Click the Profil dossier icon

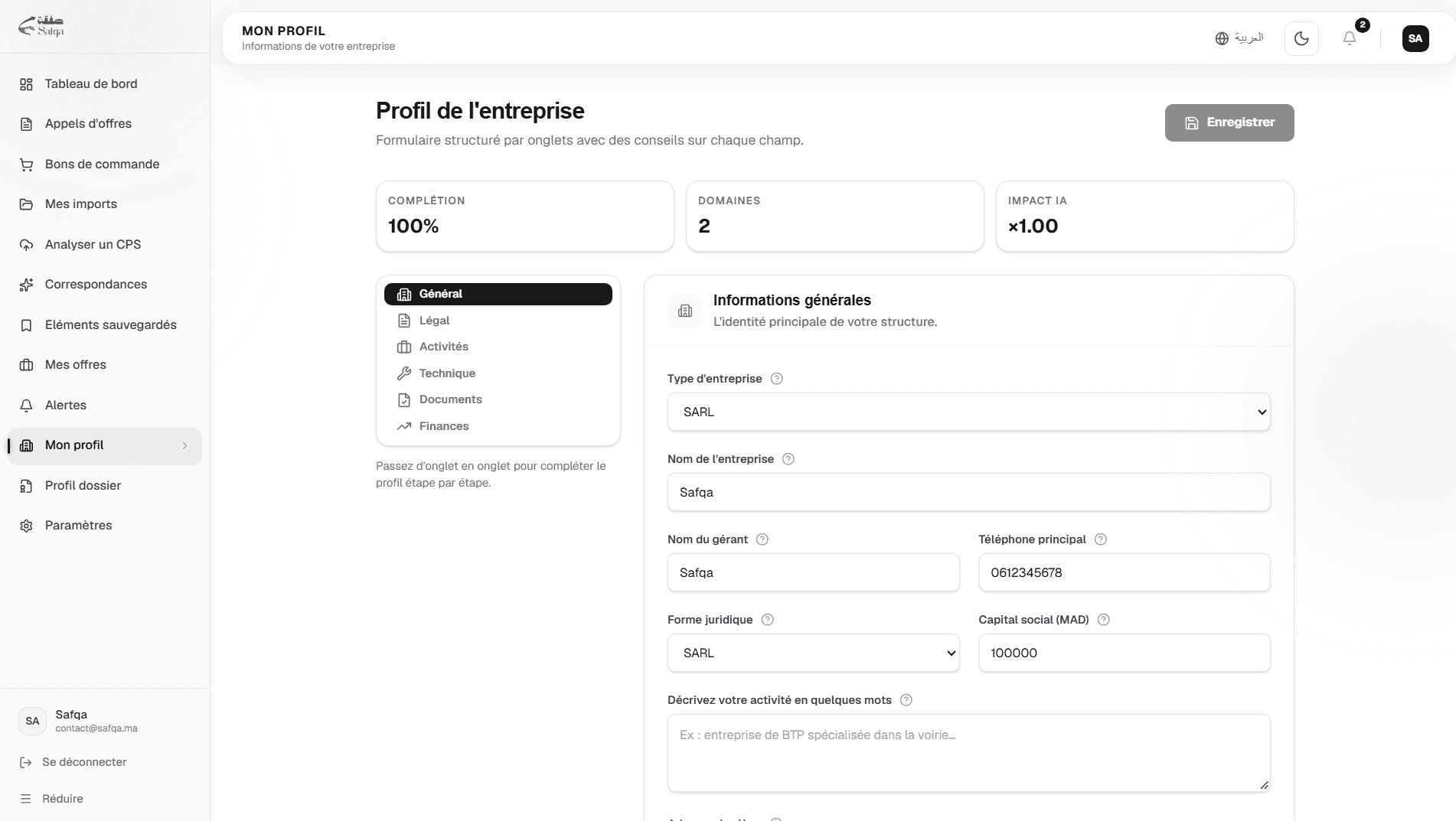tap(26, 486)
